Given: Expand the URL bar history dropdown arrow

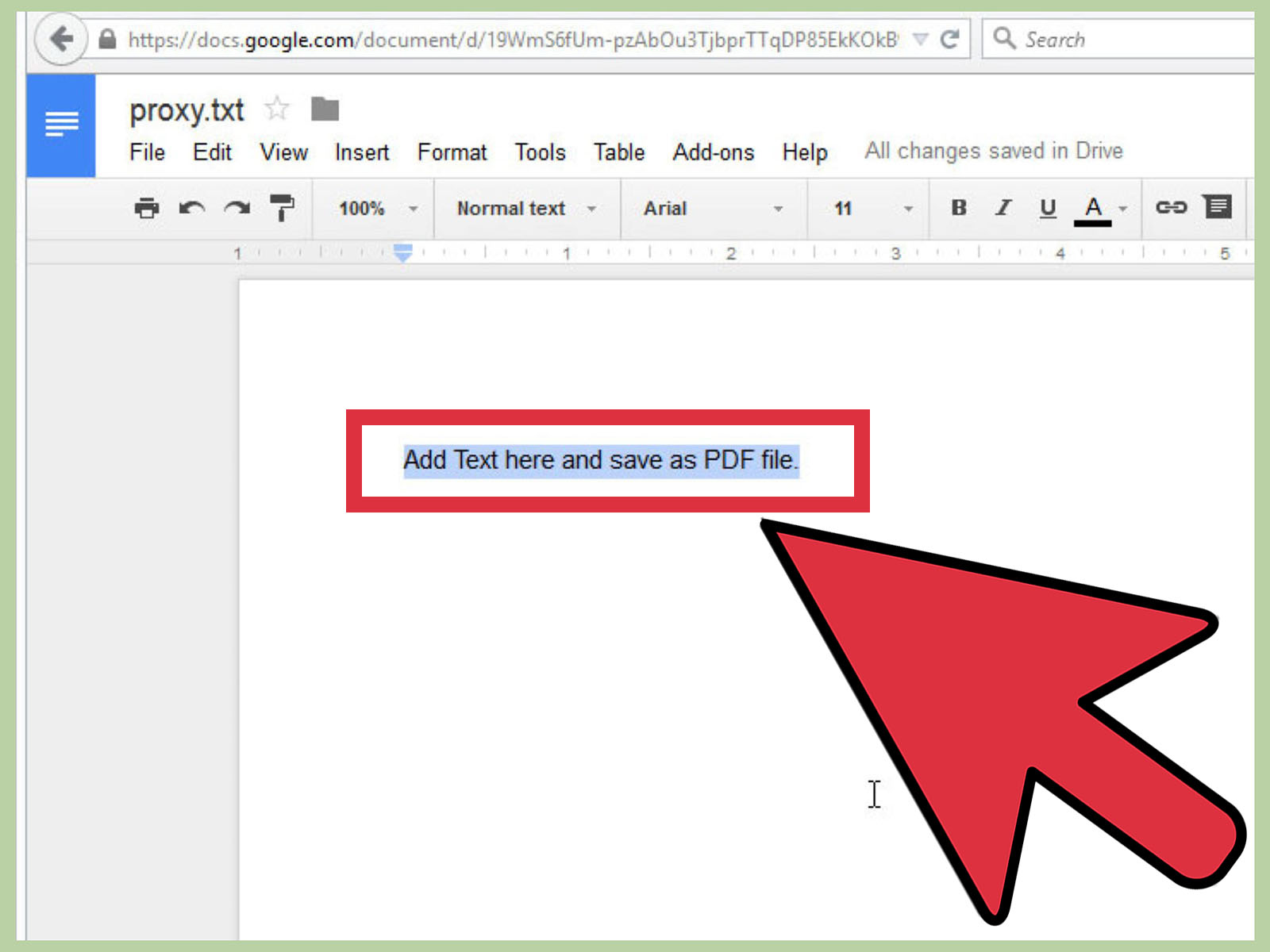Looking at the screenshot, I should pos(920,39).
